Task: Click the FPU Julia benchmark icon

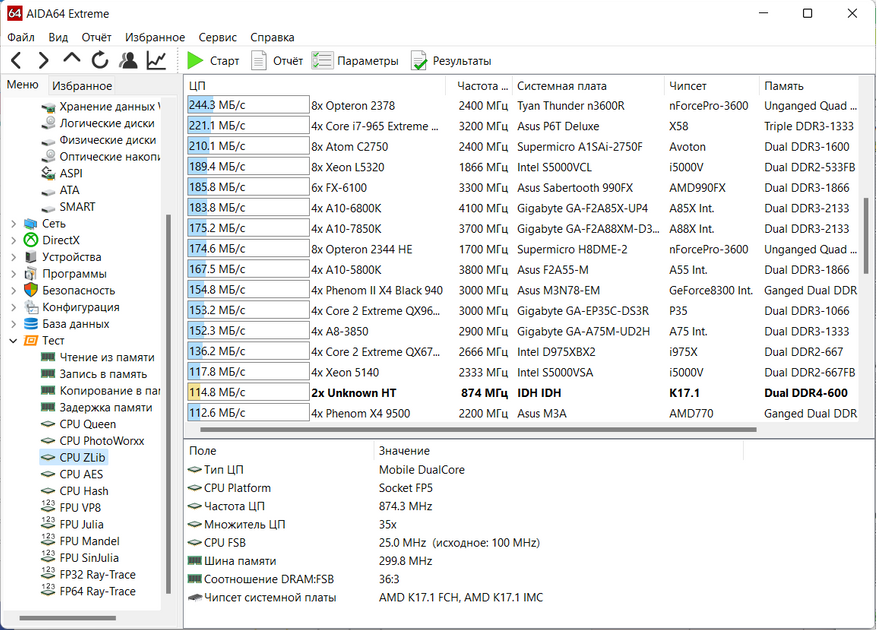Action: point(48,524)
